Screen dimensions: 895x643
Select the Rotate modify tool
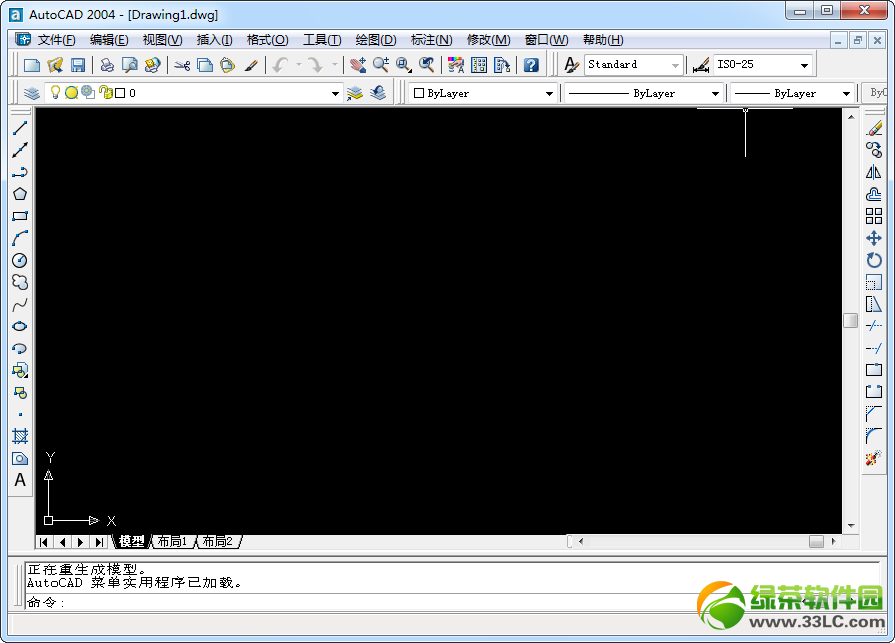874,260
